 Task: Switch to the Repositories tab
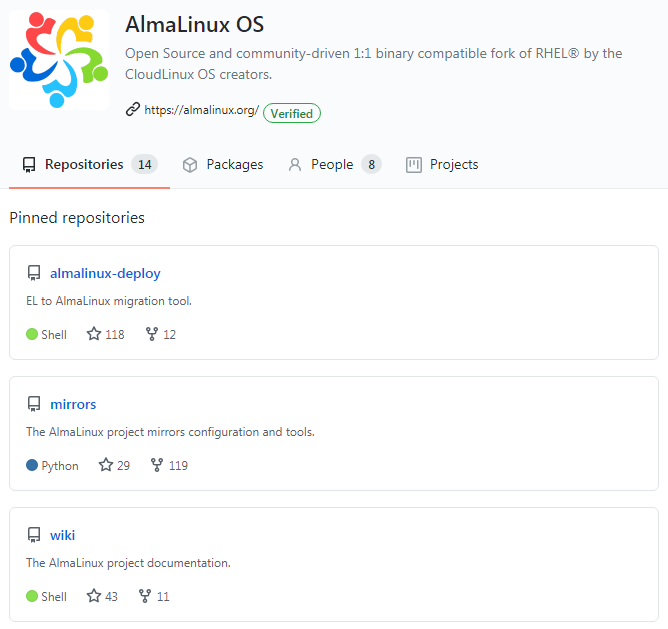[x=89, y=165]
